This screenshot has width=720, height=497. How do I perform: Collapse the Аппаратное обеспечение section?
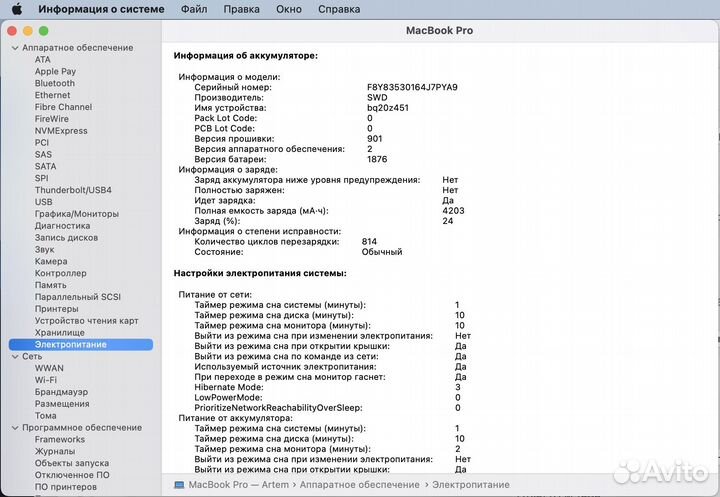click(15, 48)
